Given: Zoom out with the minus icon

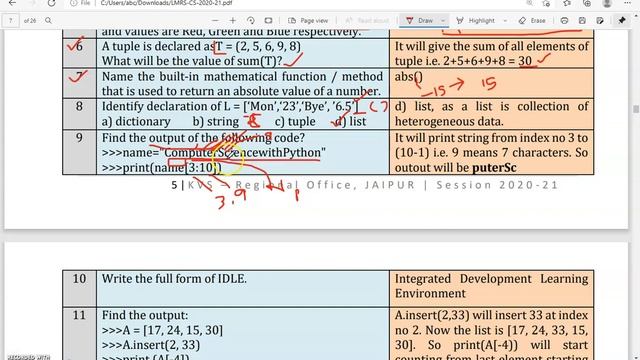Looking at the screenshot, I should pos(215,20).
